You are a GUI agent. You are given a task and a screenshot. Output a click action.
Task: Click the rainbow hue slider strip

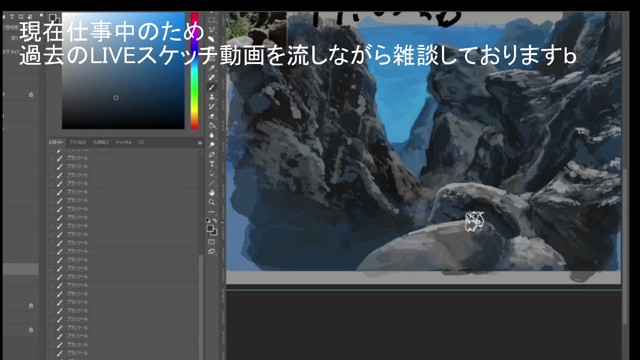[195, 71]
